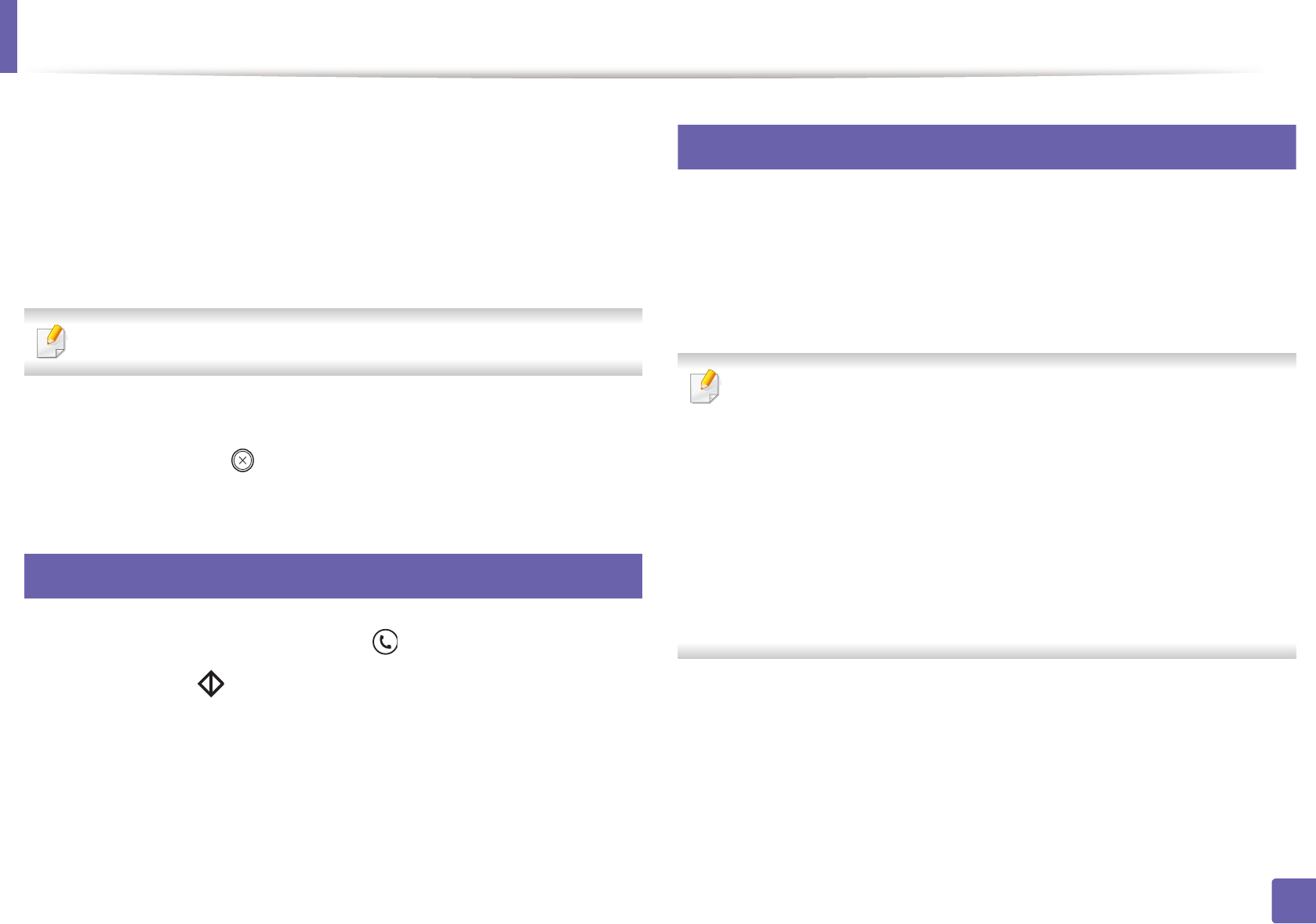Click the blank area under the right purple header
1316x924 pixels.
pyautogui.click(x=986, y=251)
